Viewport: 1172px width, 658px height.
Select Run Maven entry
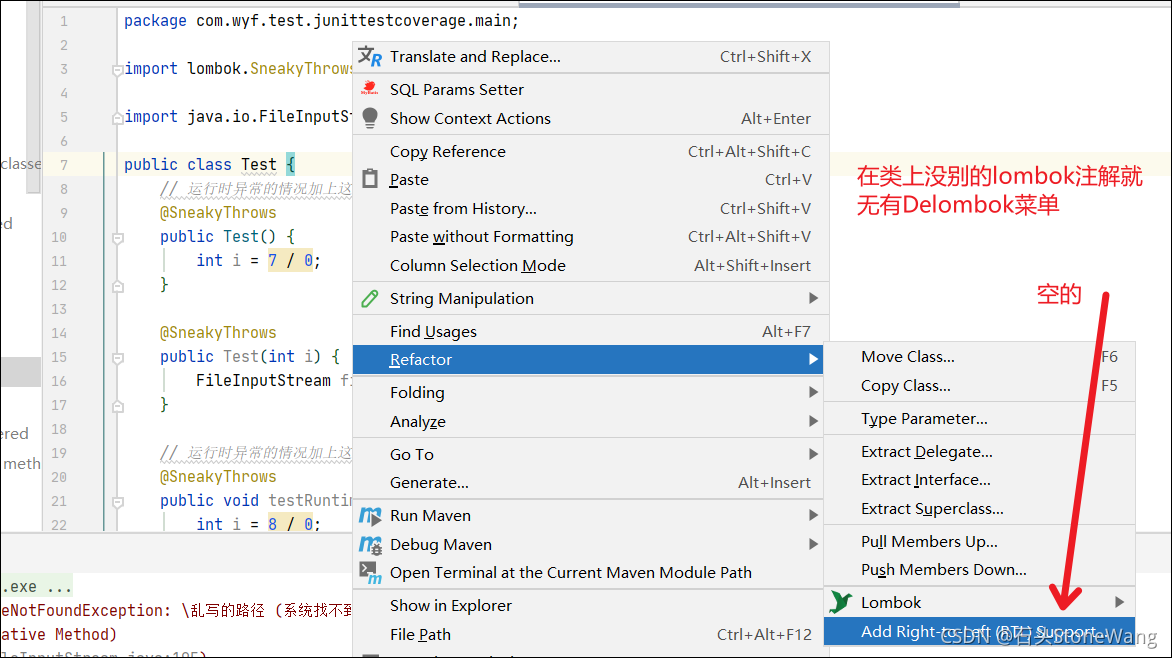[587, 515]
